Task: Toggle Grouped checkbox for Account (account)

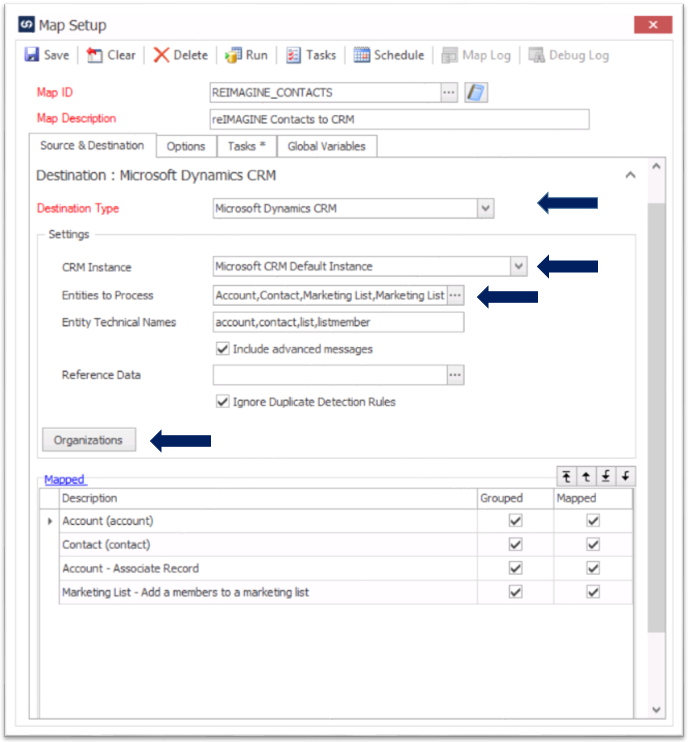Action: pyautogui.click(x=515, y=521)
